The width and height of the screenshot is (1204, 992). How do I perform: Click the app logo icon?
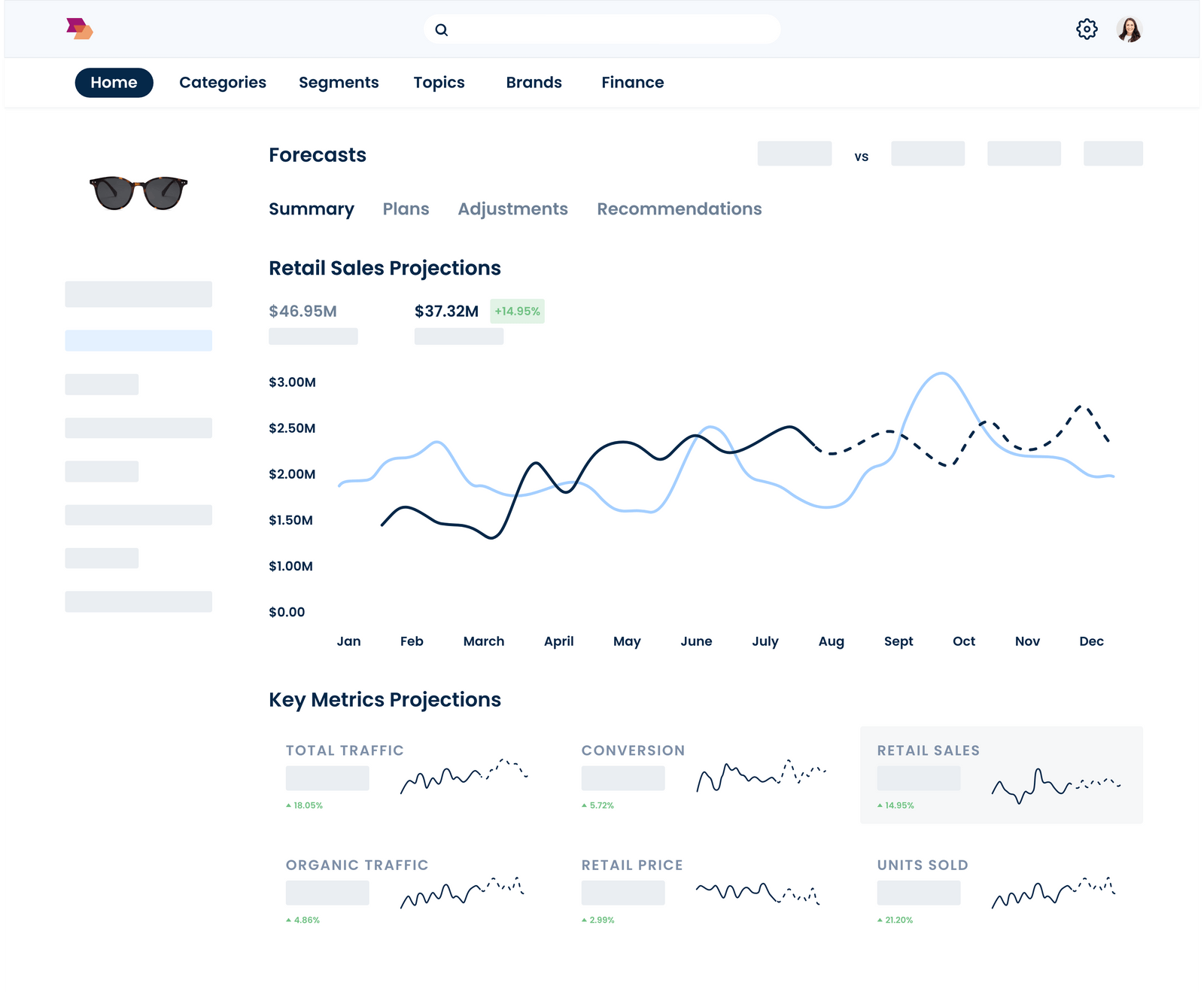[x=79, y=29]
